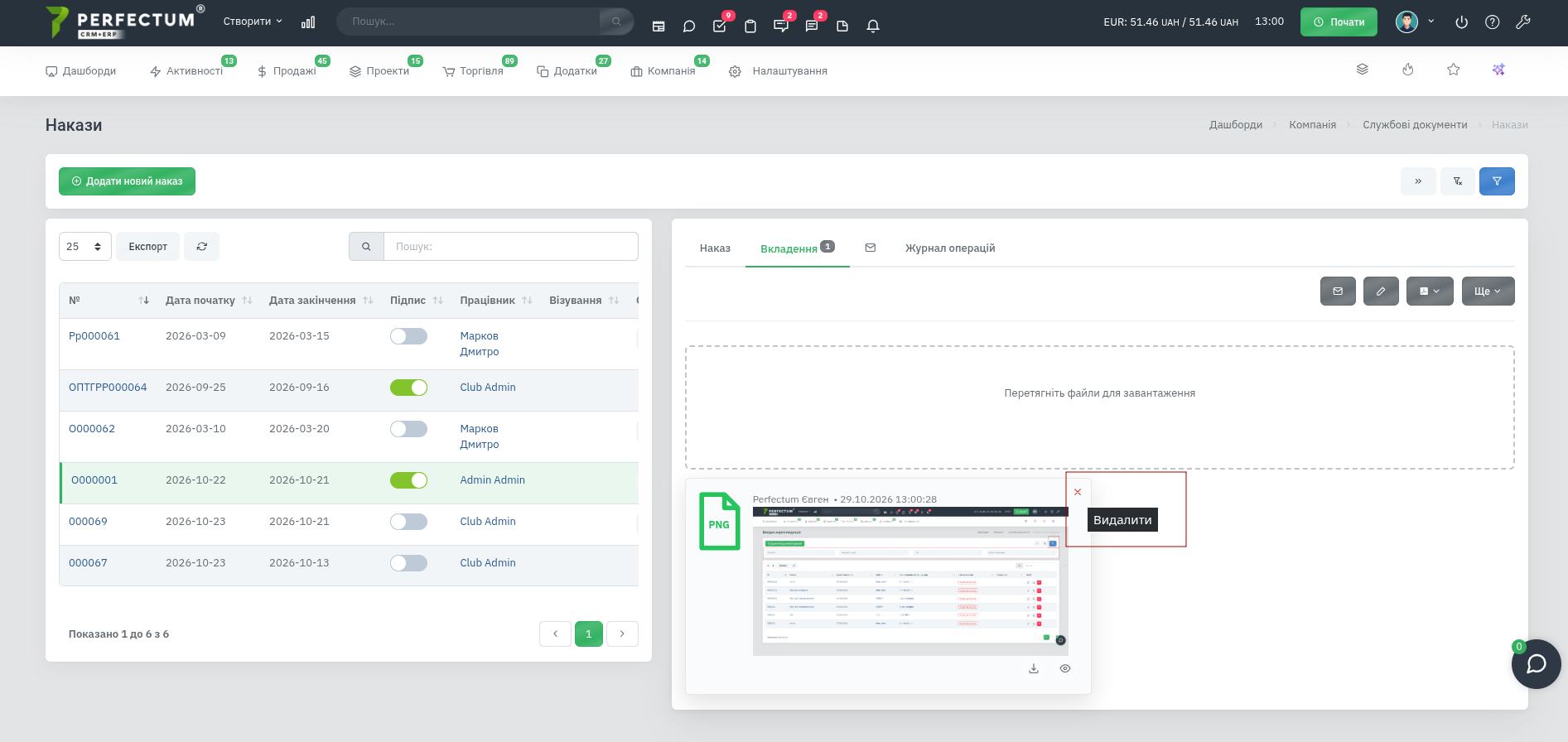The height and width of the screenshot is (742, 1568).
Task: Open the Продажі menu
Action: 287,71
